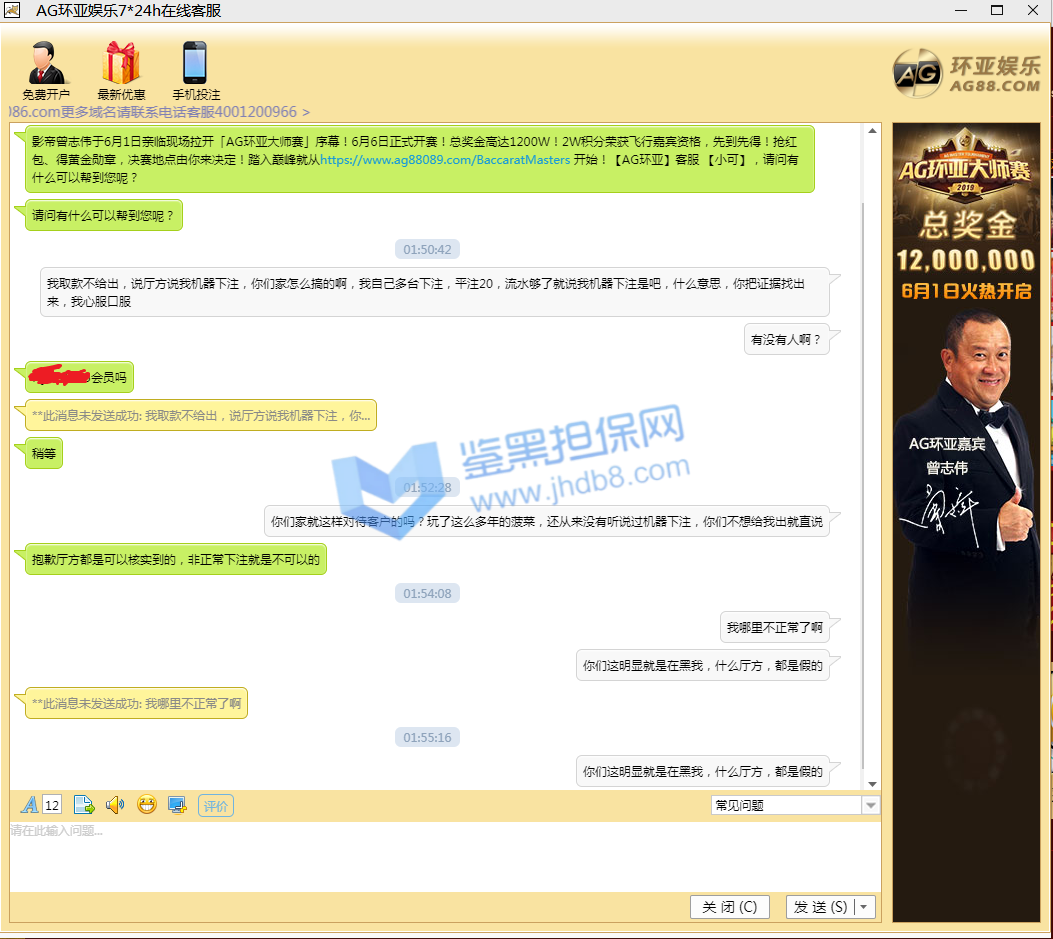The width and height of the screenshot is (1053, 939).
Task: Click the chat scrollbar up arrow
Action: [x=872, y=131]
